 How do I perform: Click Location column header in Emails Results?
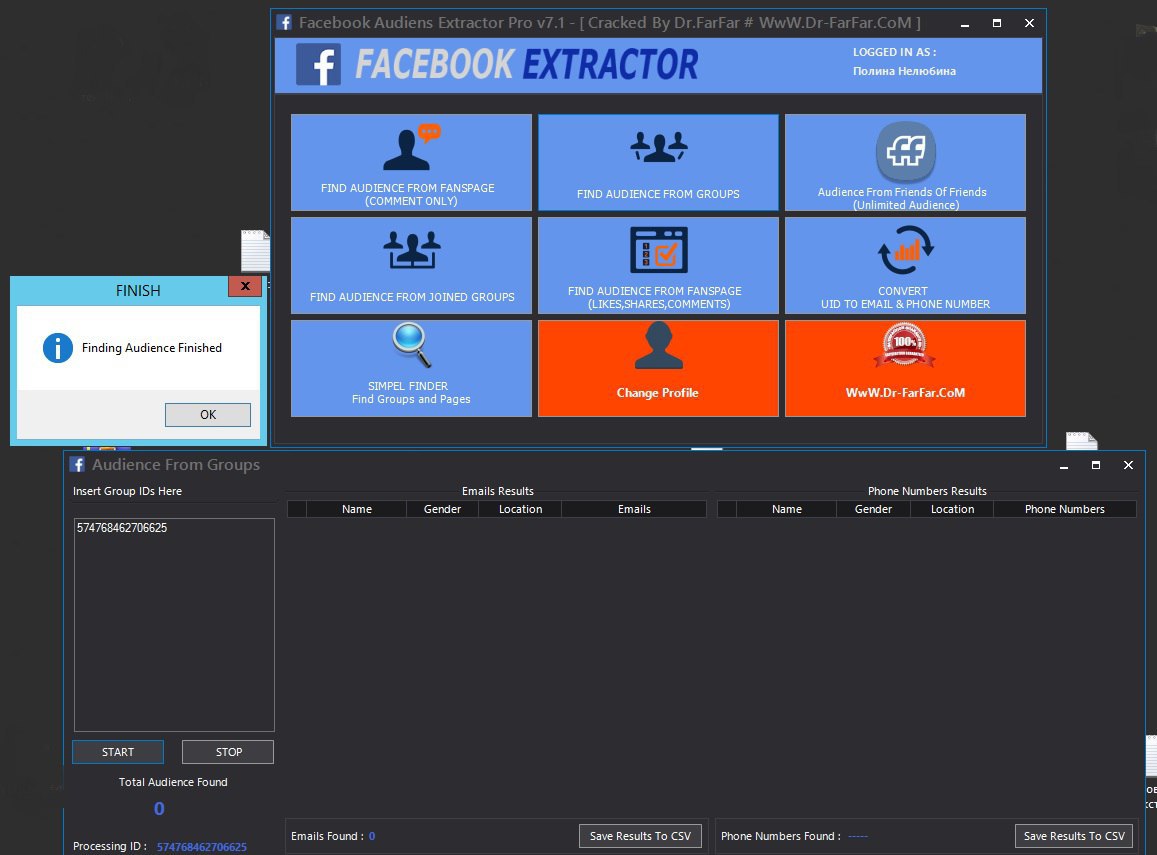pyautogui.click(x=520, y=509)
